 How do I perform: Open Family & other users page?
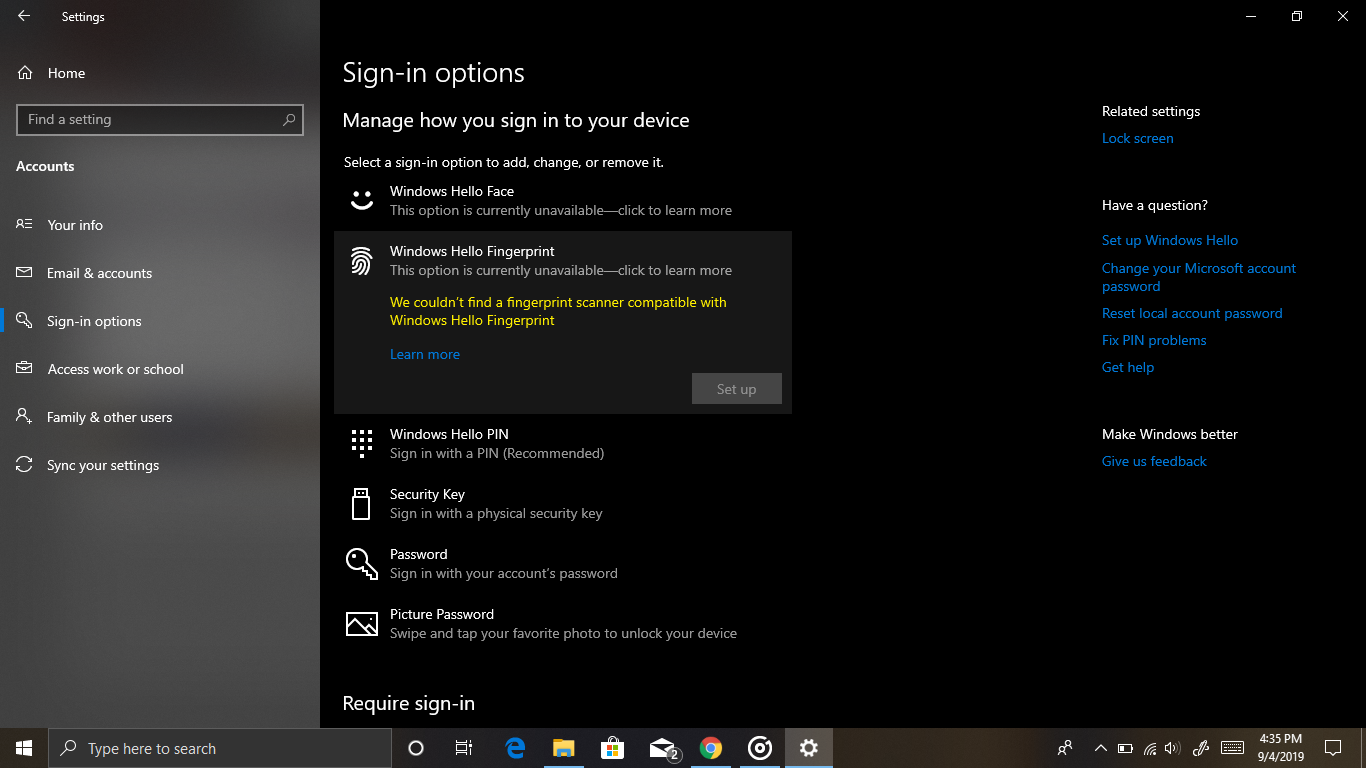109,417
